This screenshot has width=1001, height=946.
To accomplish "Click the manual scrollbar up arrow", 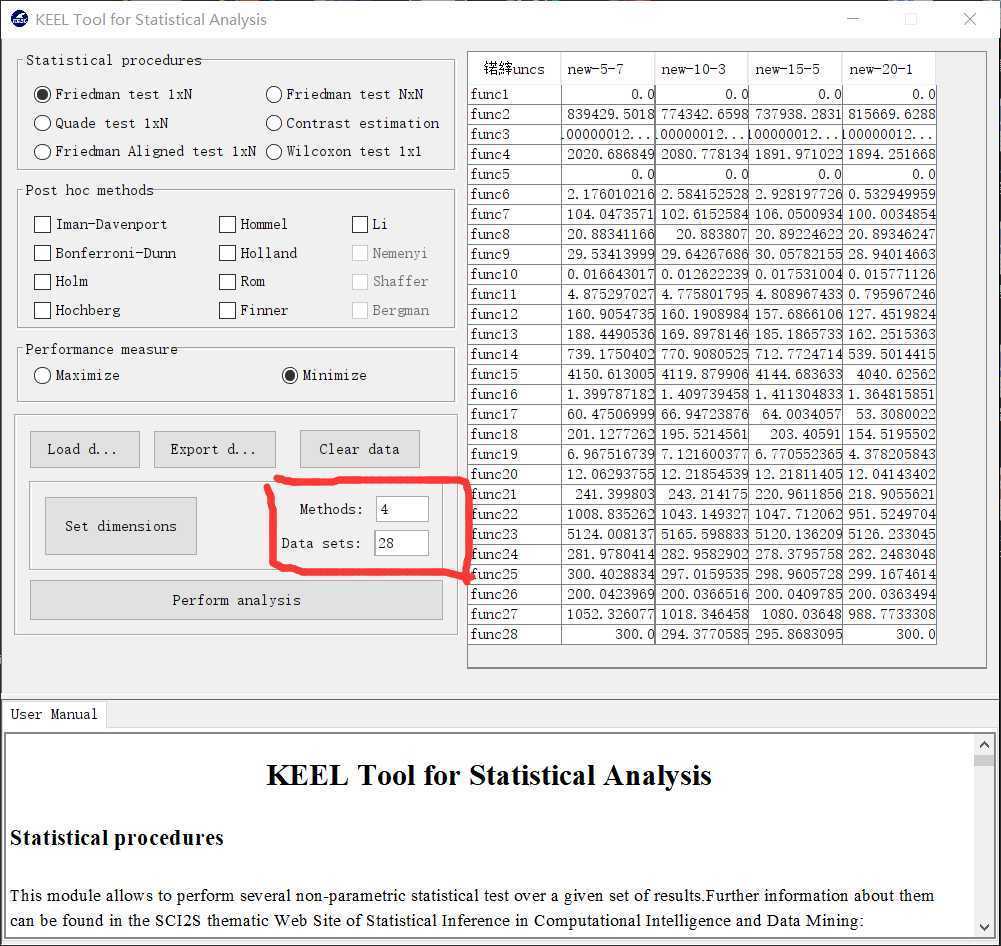I will [984, 745].
